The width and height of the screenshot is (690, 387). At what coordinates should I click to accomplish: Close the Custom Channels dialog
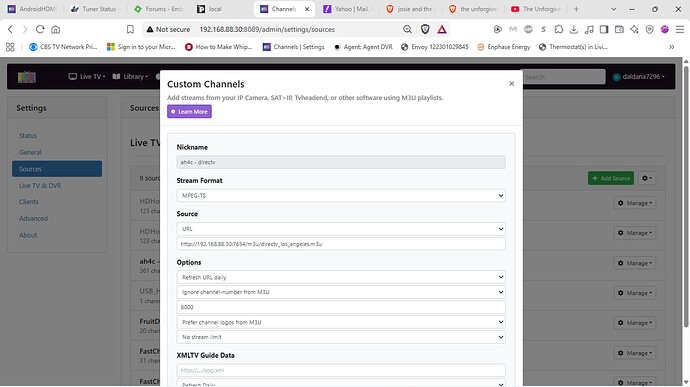coord(511,84)
